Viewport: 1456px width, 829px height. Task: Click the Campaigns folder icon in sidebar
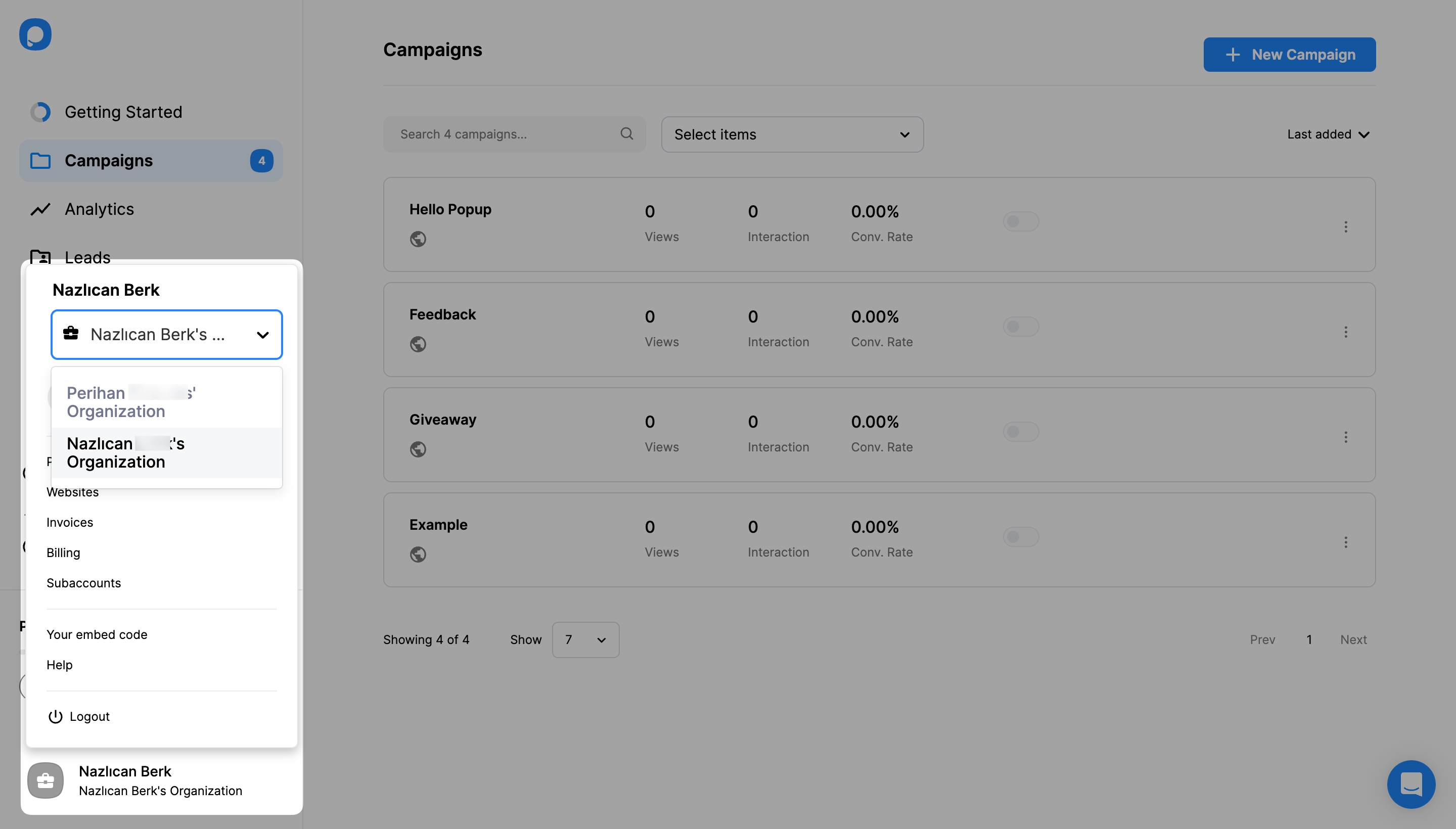point(40,160)
